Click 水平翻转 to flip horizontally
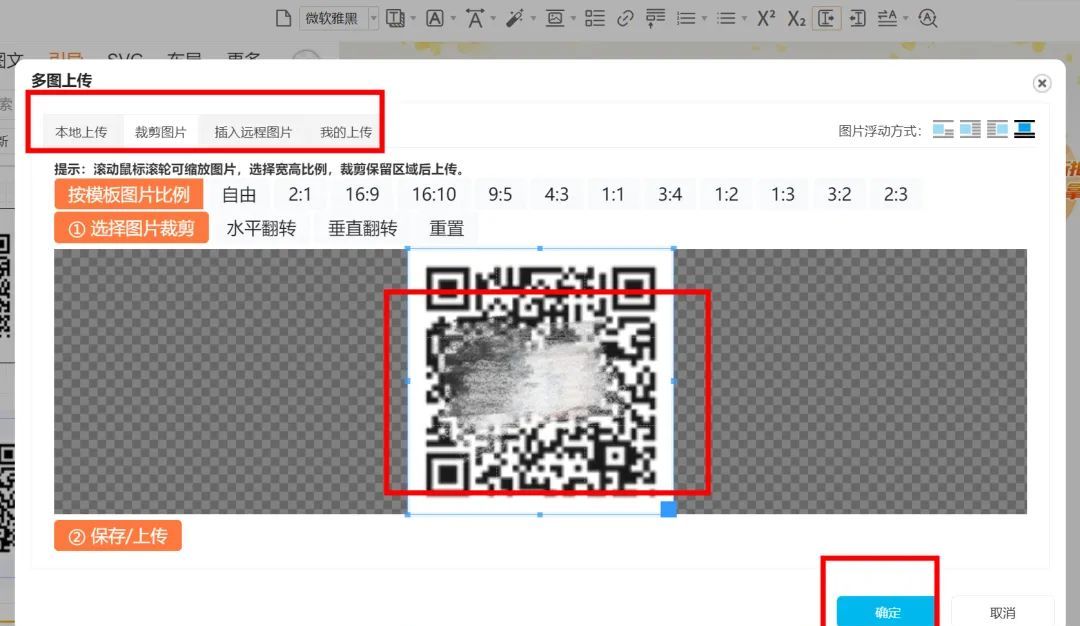The image size is (1080, 626). tap(261, 228)
